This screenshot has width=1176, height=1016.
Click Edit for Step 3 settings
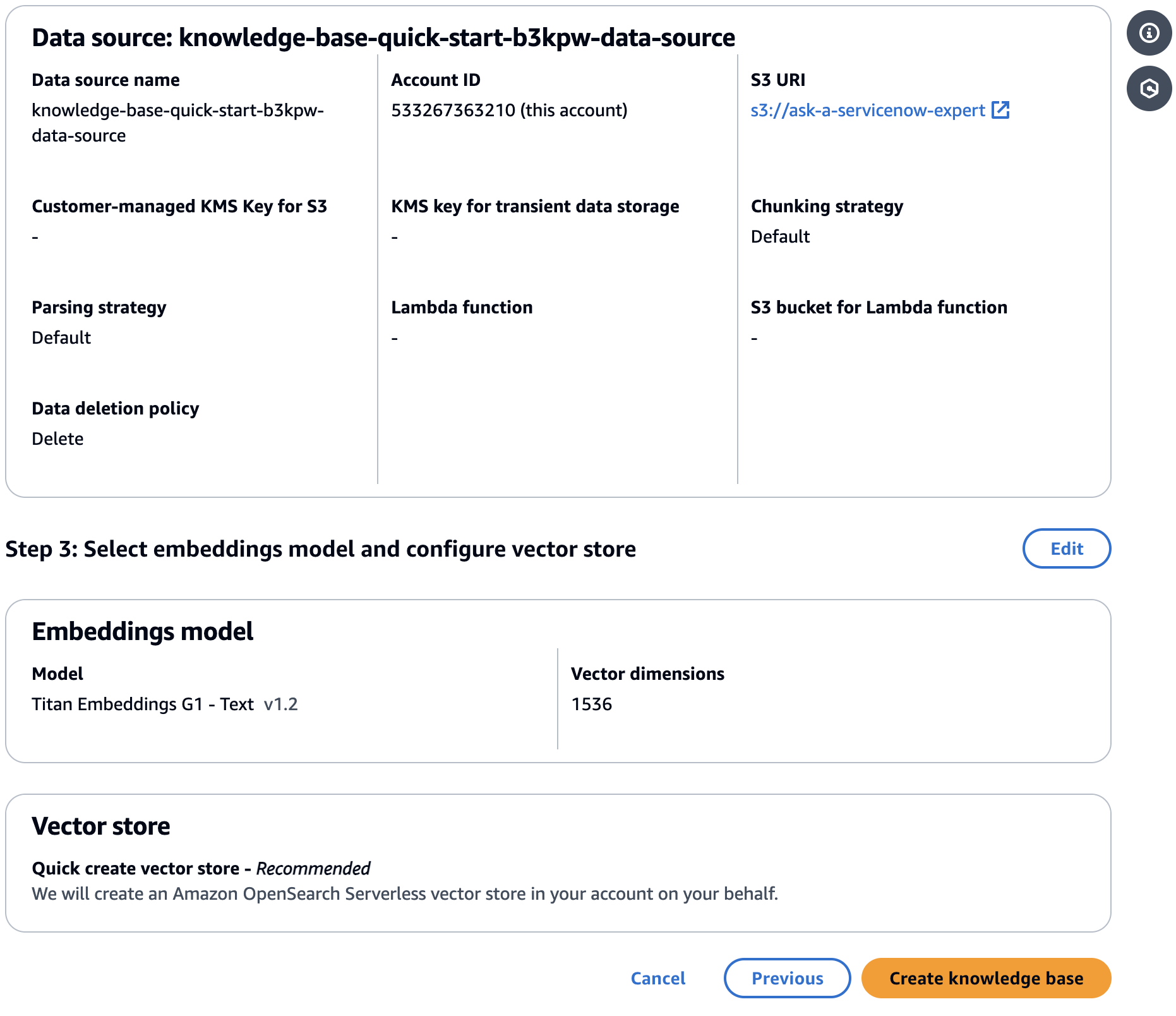[1066, 548]
